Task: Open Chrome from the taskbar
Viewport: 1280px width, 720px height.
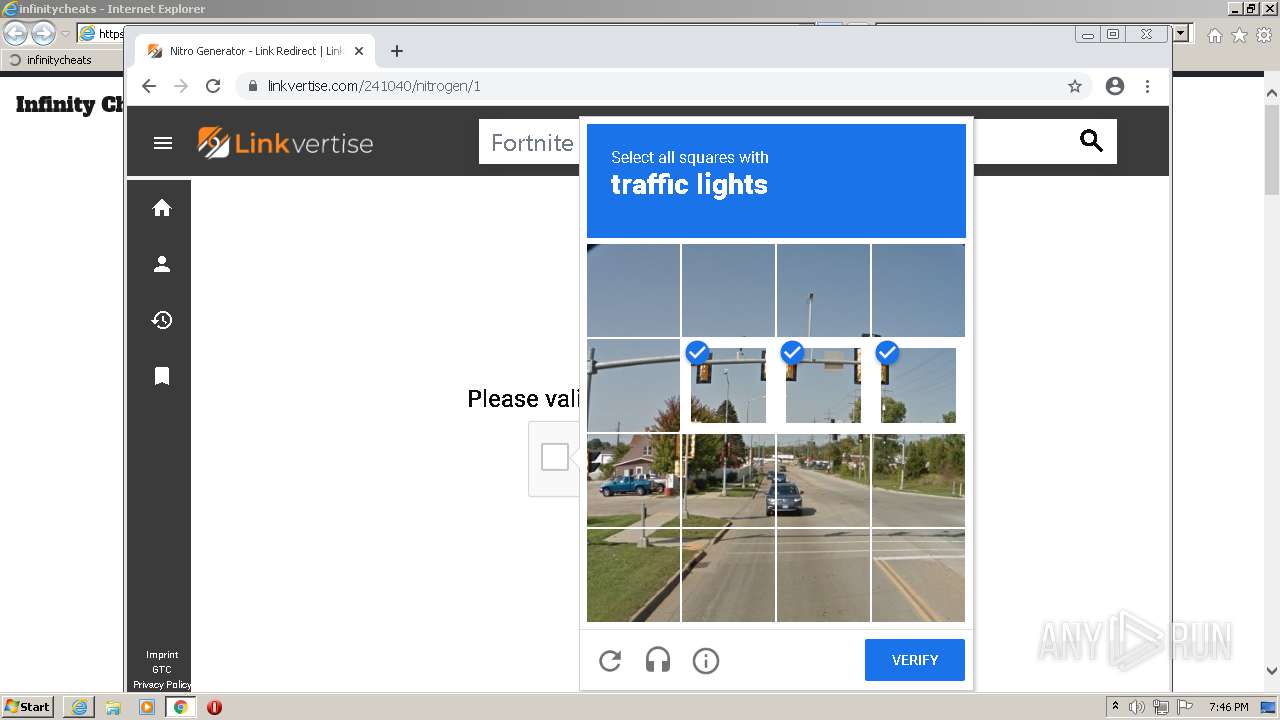Action: [x=180, y=707]
